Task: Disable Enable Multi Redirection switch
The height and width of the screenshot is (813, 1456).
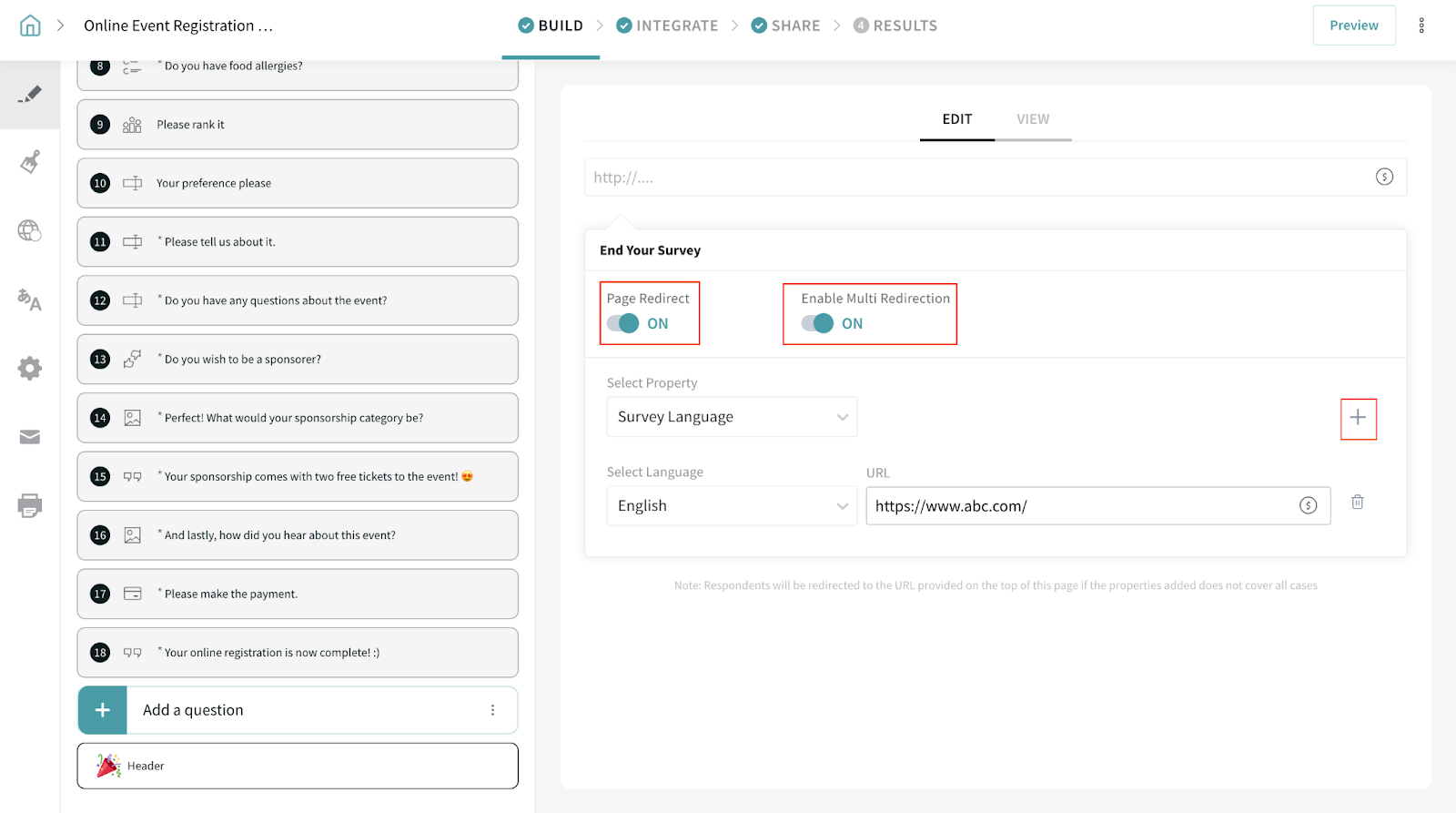Action: [x=817, y=324]
